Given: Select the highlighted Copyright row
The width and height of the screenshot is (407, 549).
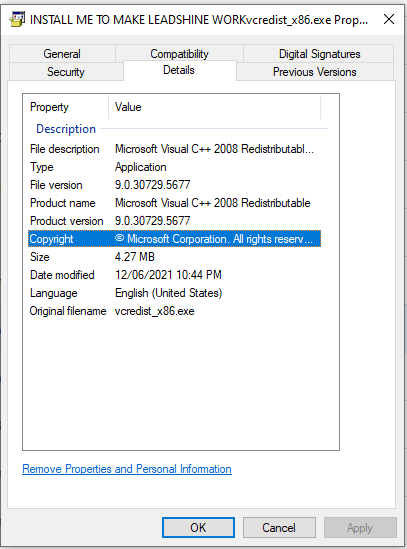Looking at the screenshot, I should click(174, 239).
